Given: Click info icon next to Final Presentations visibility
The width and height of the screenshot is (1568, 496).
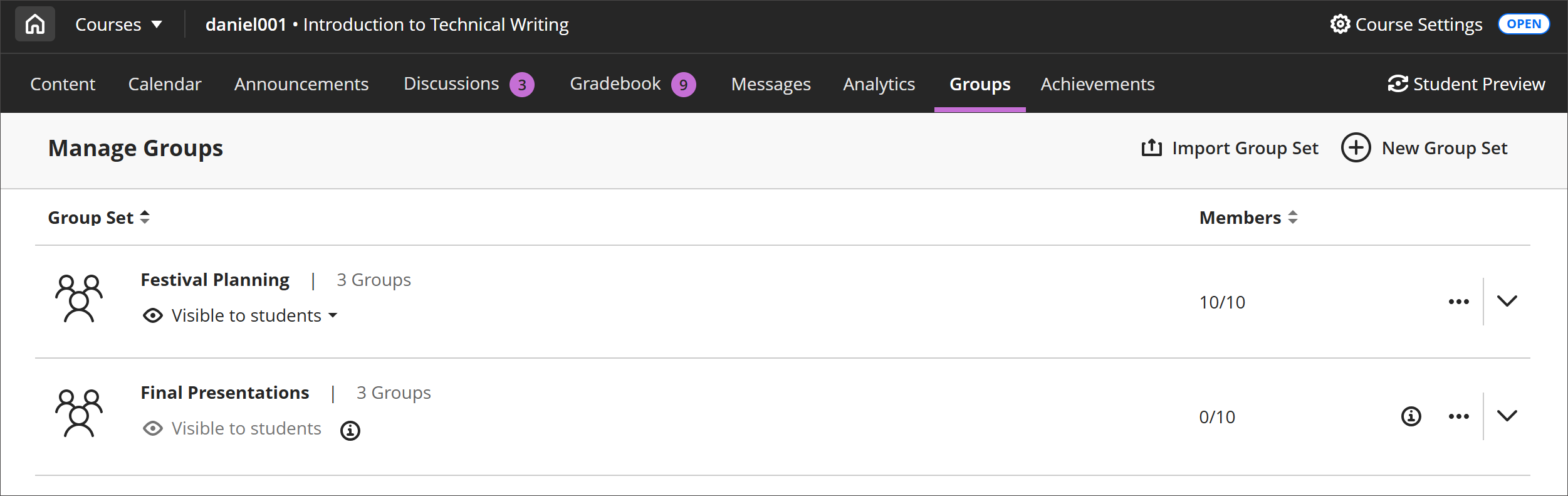Looking at the screenshot, I should 350,431.
